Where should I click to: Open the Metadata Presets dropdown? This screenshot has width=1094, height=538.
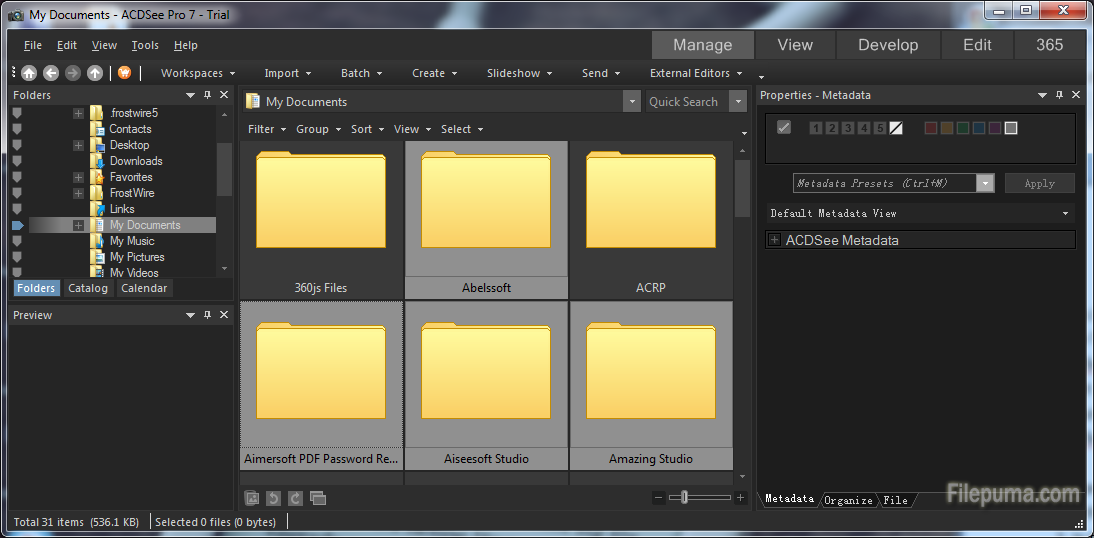985,183
